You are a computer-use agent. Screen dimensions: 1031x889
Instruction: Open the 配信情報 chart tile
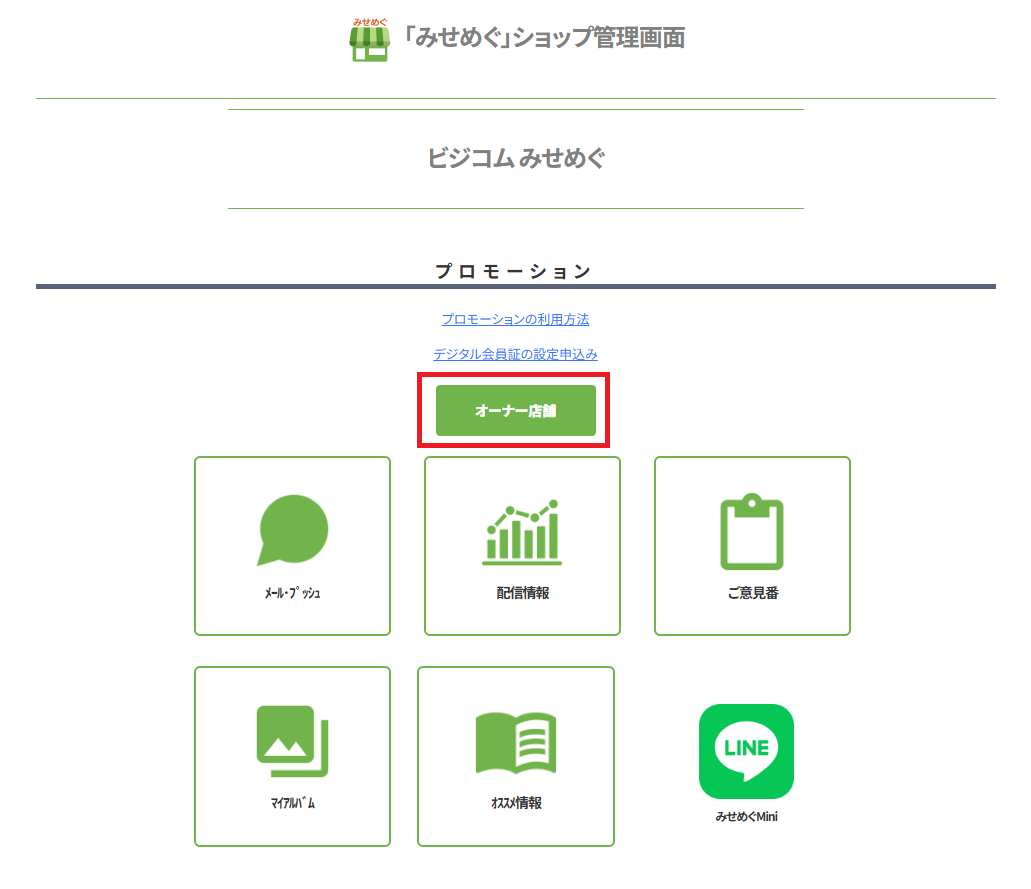point(522,546)
